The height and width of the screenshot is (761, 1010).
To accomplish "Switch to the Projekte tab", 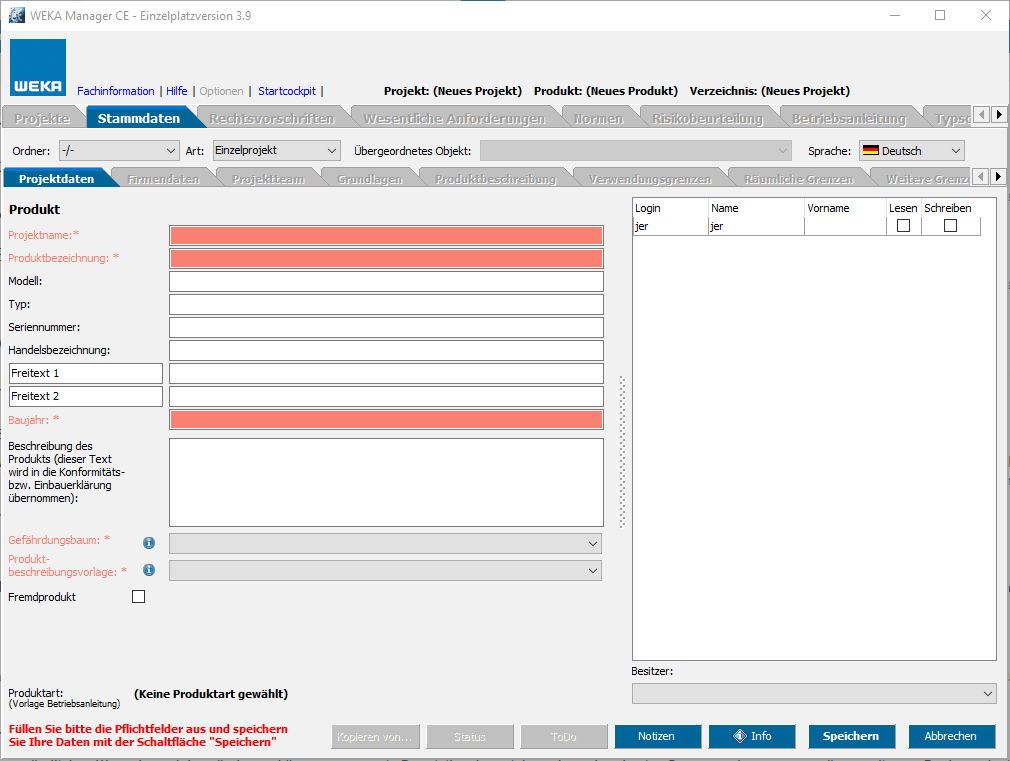I will (42, 118).
